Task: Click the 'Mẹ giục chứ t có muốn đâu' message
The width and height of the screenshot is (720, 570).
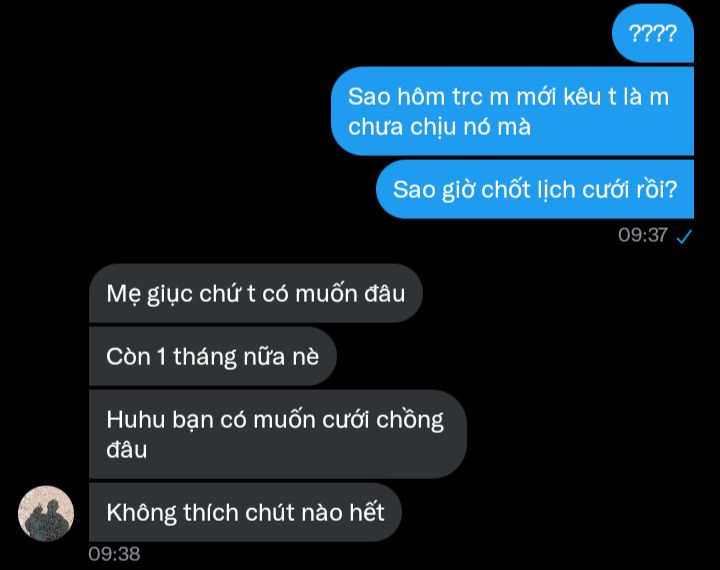Action: tap(255, 293)
